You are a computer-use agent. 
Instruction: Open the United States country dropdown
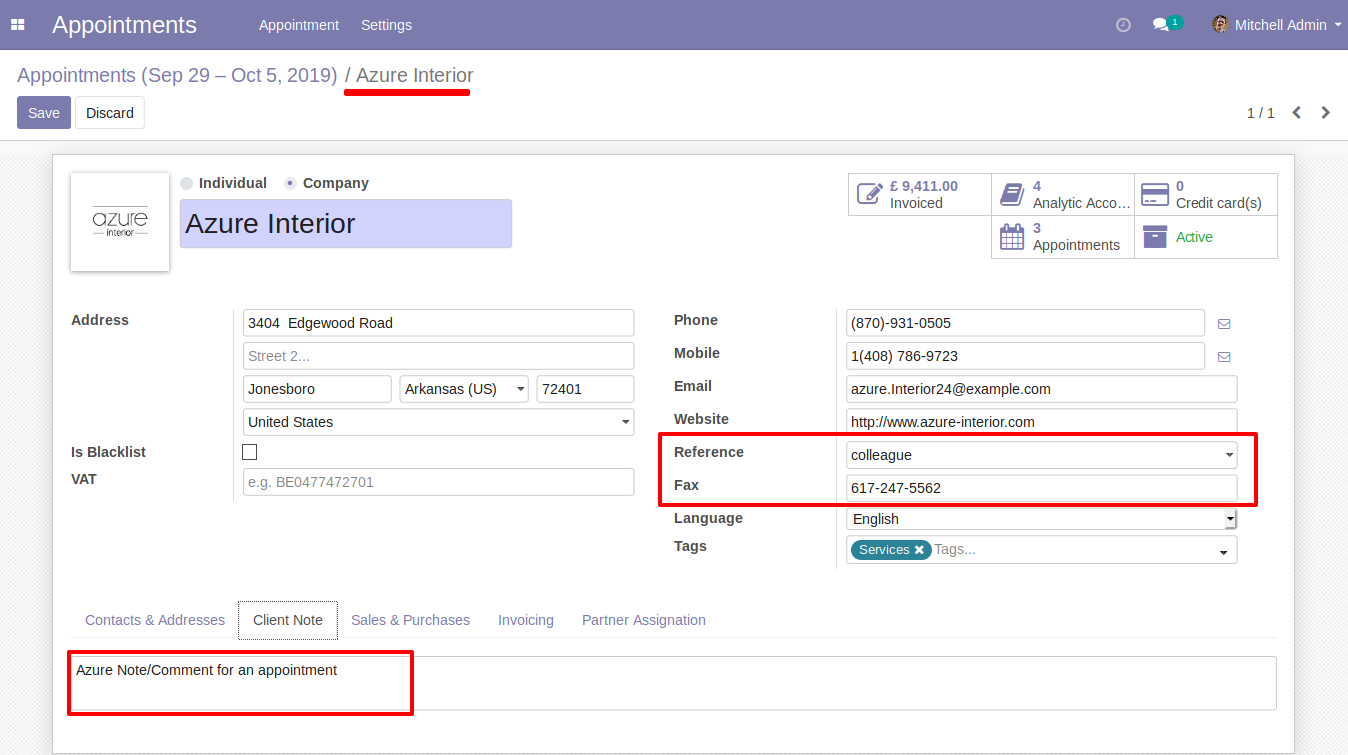pos(438,422)
